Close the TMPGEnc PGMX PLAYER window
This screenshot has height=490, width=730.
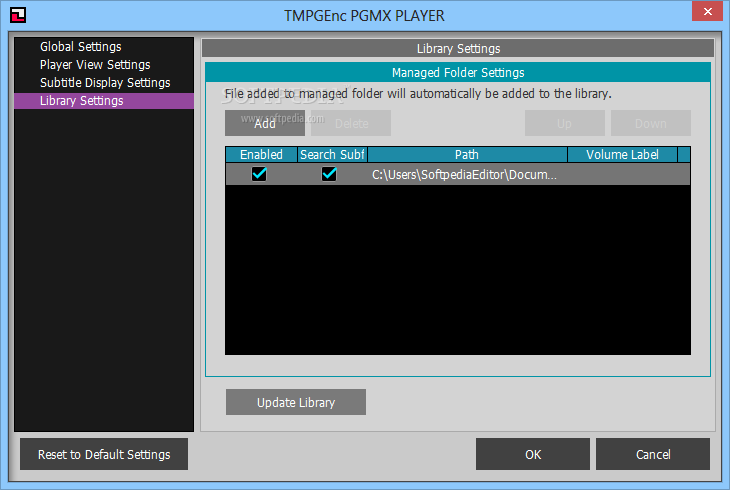707,11
